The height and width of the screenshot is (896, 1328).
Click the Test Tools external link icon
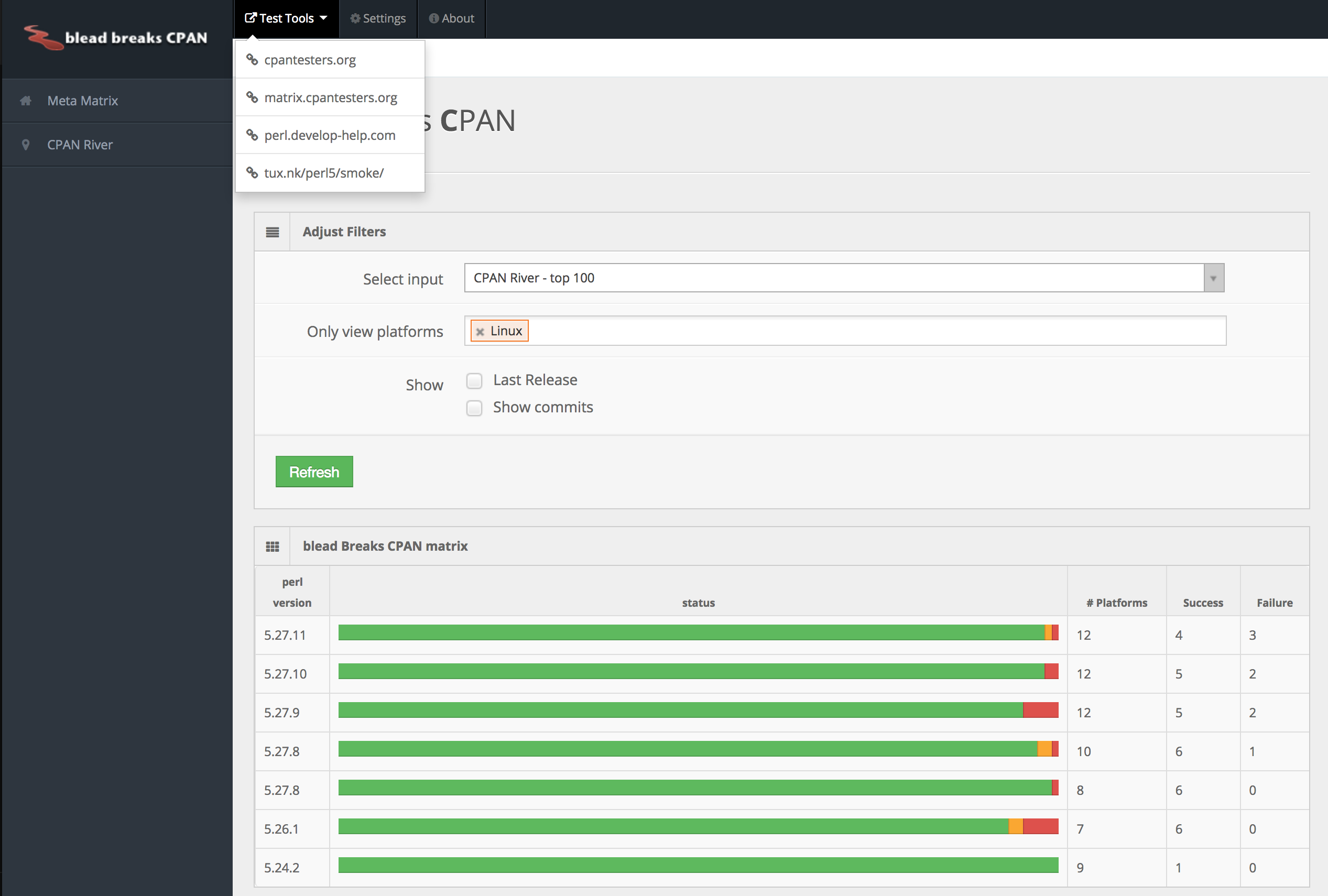click(251, 18)
